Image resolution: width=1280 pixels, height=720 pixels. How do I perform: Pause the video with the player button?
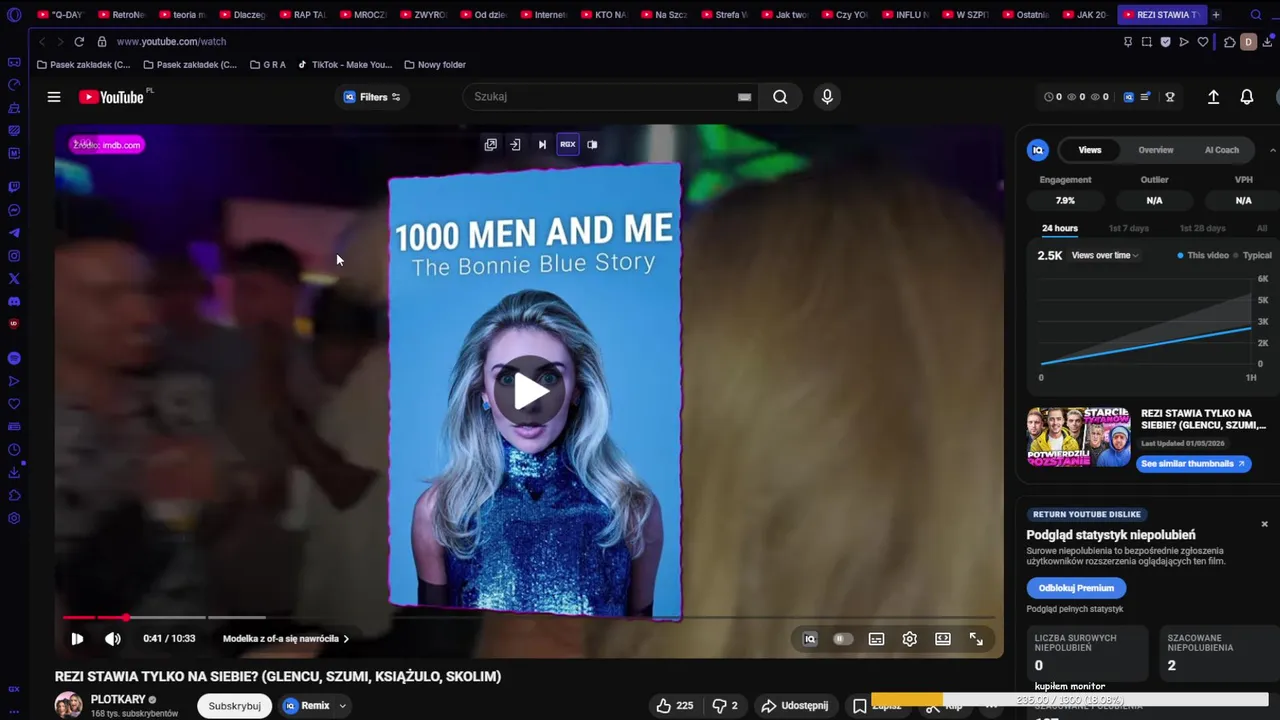(x=77, y=639)
